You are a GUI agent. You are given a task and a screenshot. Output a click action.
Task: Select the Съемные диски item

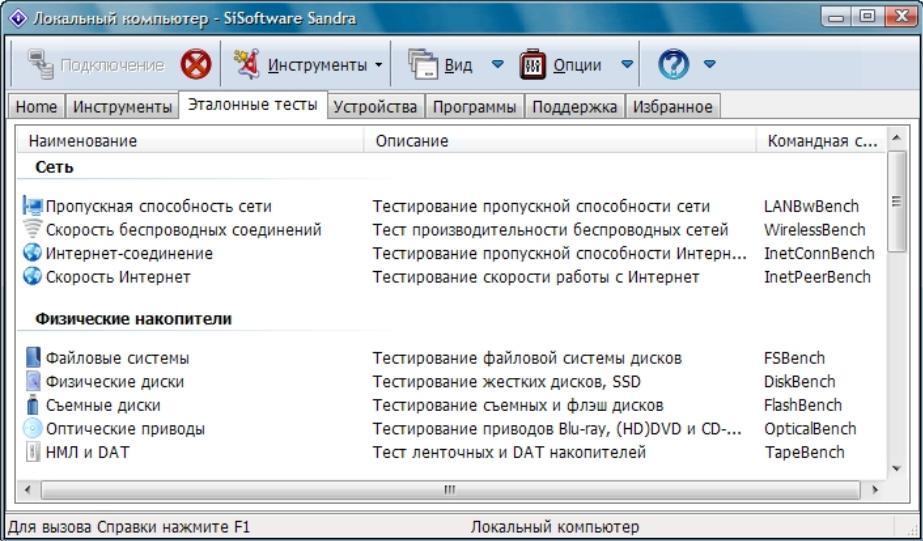(x=103, y=405)
